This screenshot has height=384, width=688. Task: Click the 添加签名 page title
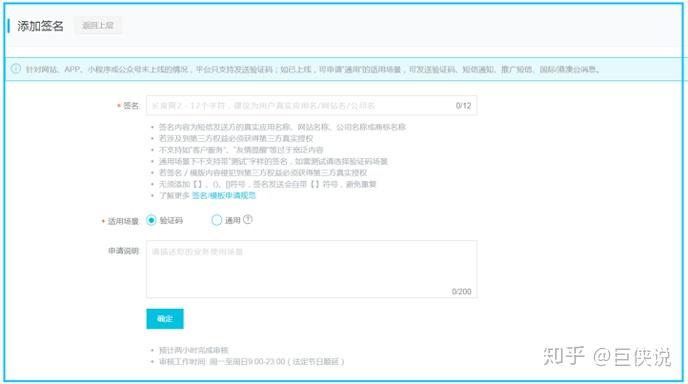click(40, 26)
